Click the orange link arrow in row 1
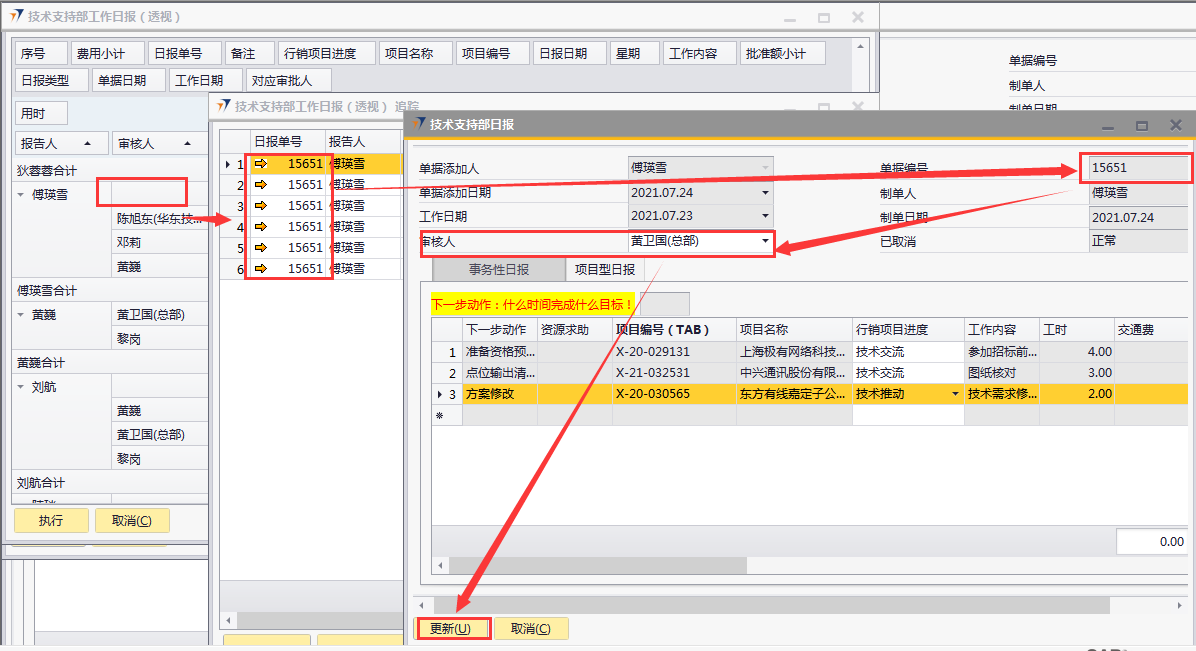The image size is (1196, 651). click(261, 163)
